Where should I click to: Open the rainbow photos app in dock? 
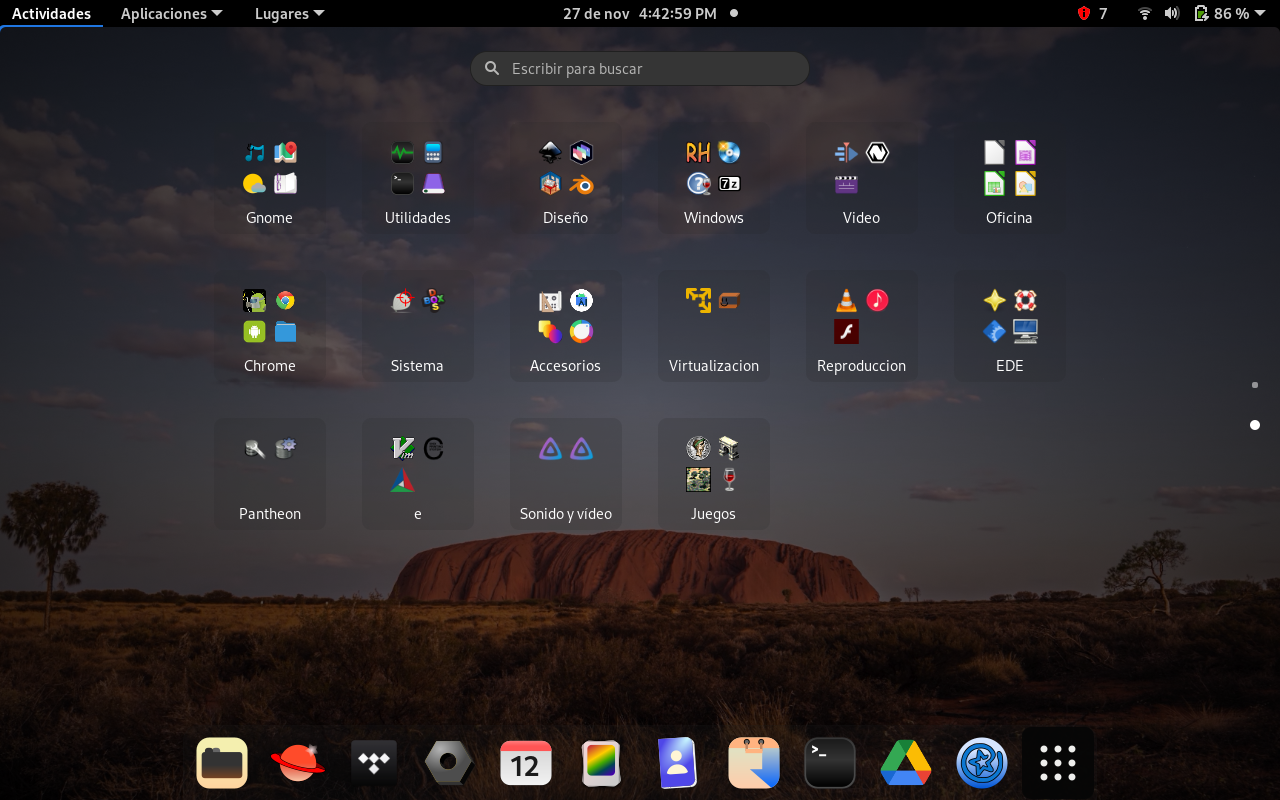pos(602,764)
